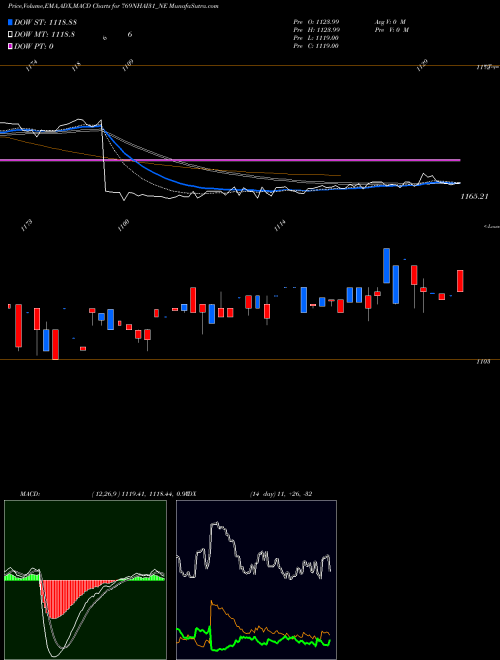Click the 'Pre H: 1123.99' value
This screenshot has height=660, width=500.
pyautogui.click(x=316, y=30)
